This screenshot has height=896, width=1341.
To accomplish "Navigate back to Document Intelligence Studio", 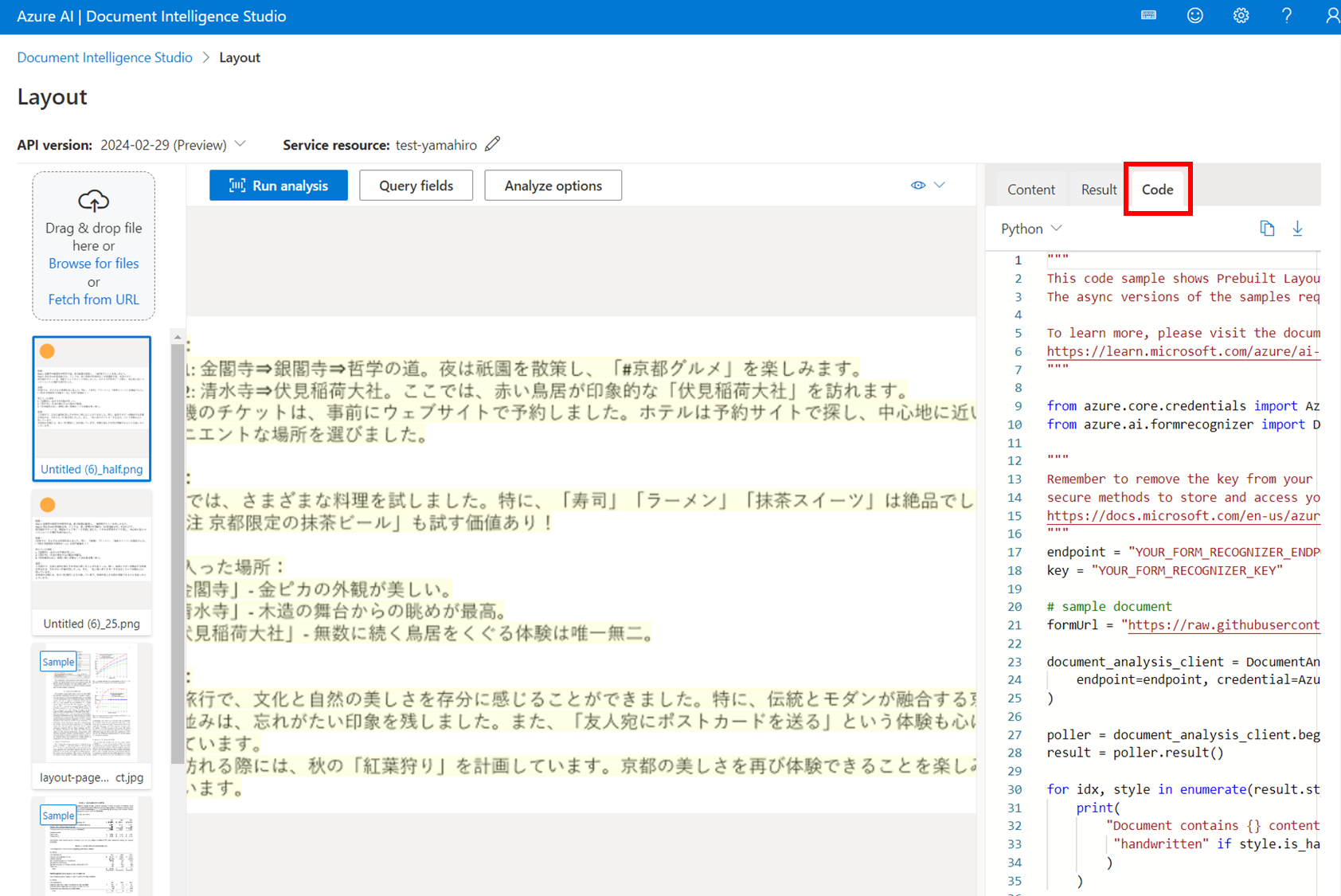I will coord(104,57).
